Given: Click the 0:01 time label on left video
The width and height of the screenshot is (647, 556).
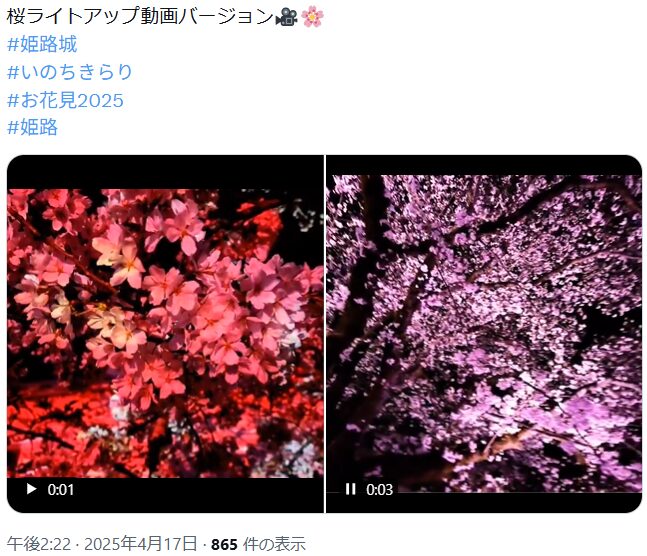Looking at the screenshot, I should [x=61, y=490].
